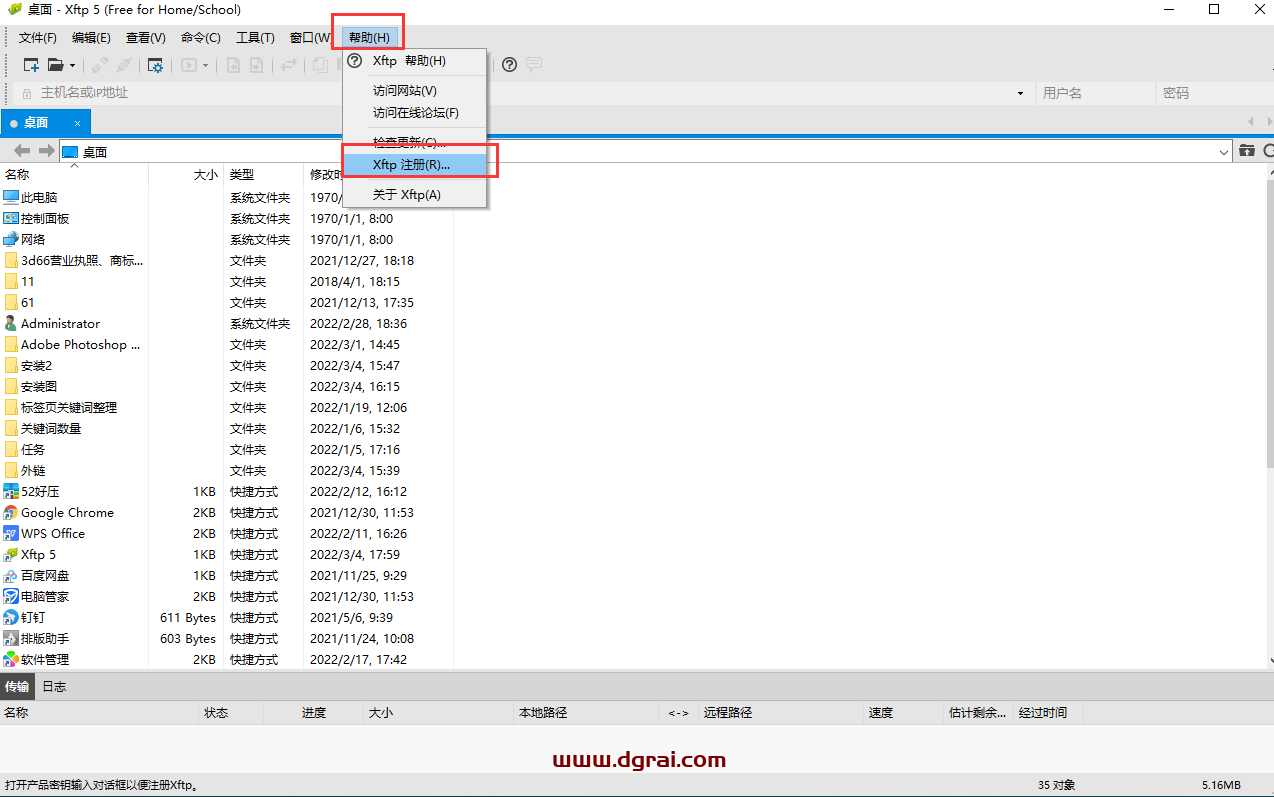Select the 此电脑 computer icon
The width and height of the screenshot is (1274, 797).
coord(11,198)
